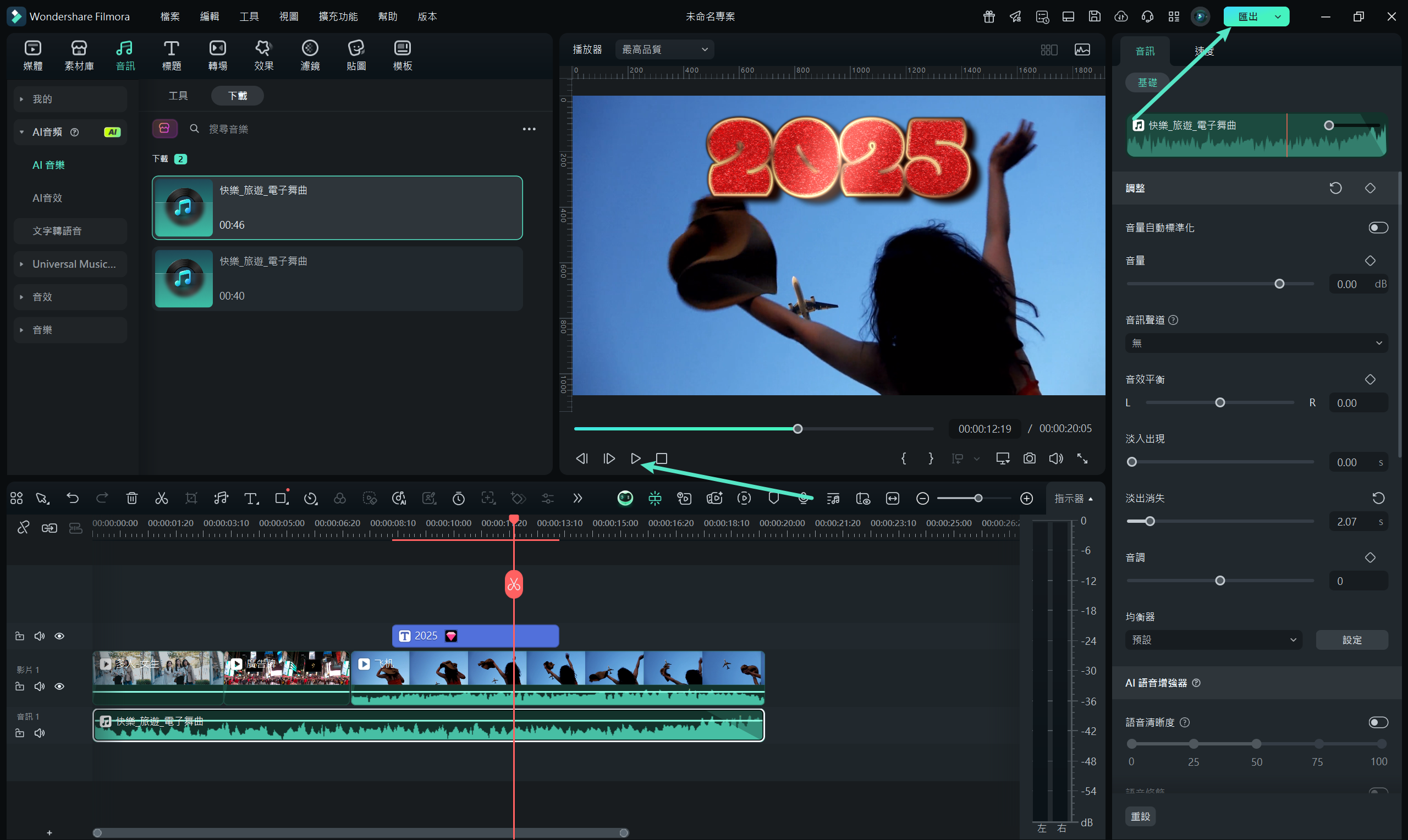Click the undo icon in timeline toolbar

coord(73,498)
